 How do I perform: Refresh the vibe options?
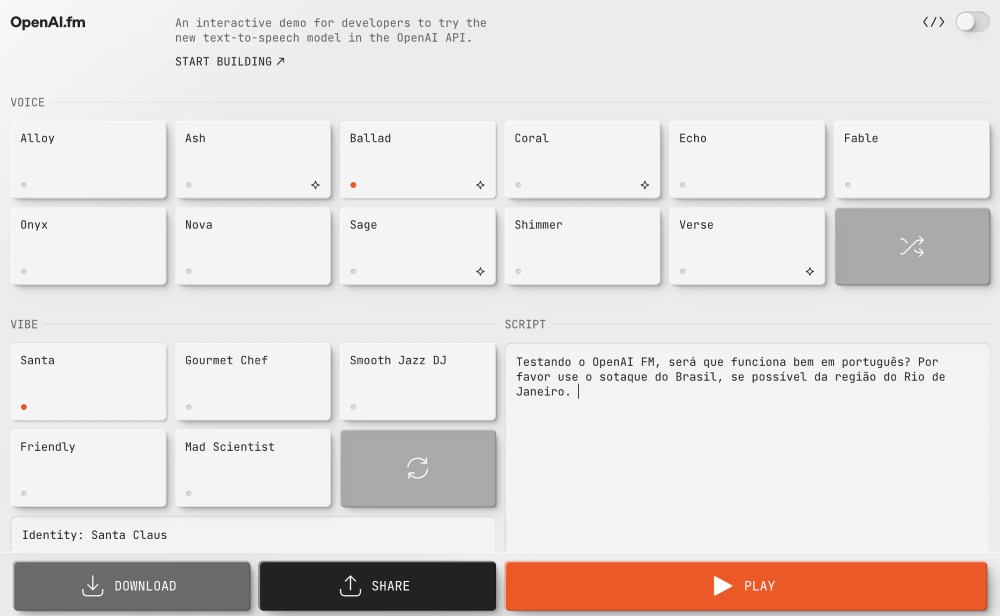418,468
